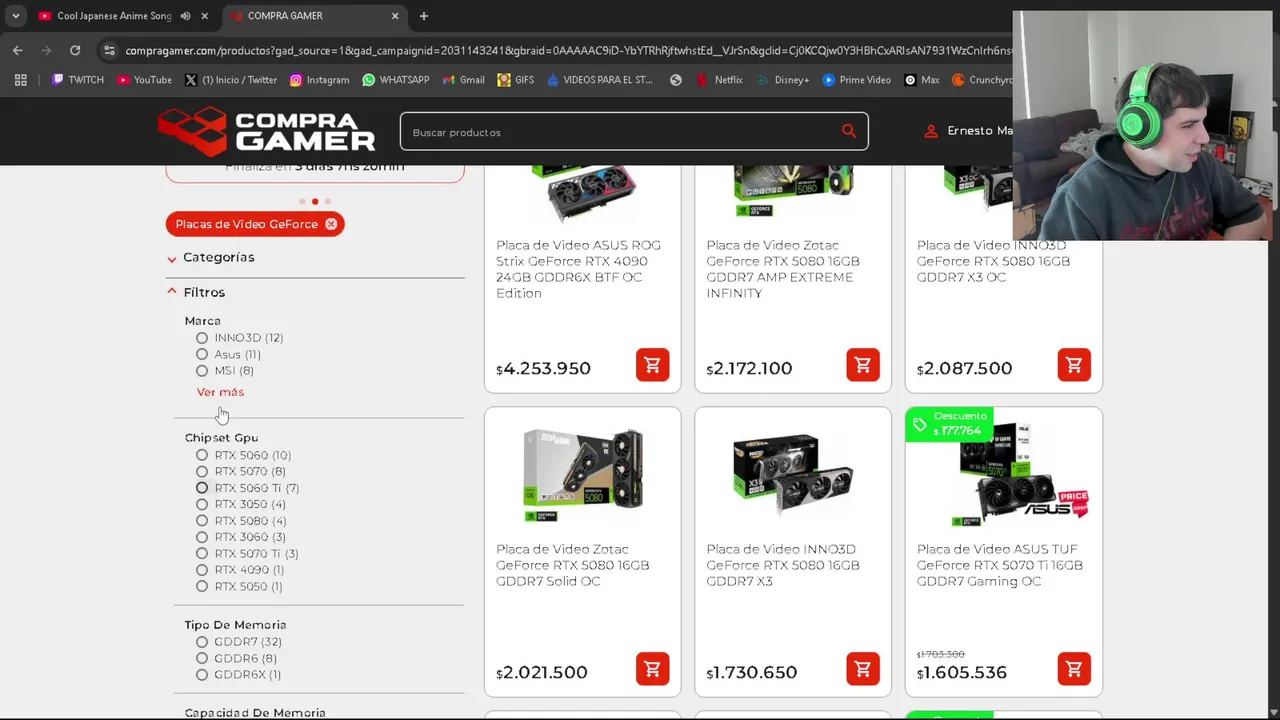Screen dimensions: 1280x720
Task: Add ASUS ROG Strix RTX 4090 to cart
Action: point(652,365)
